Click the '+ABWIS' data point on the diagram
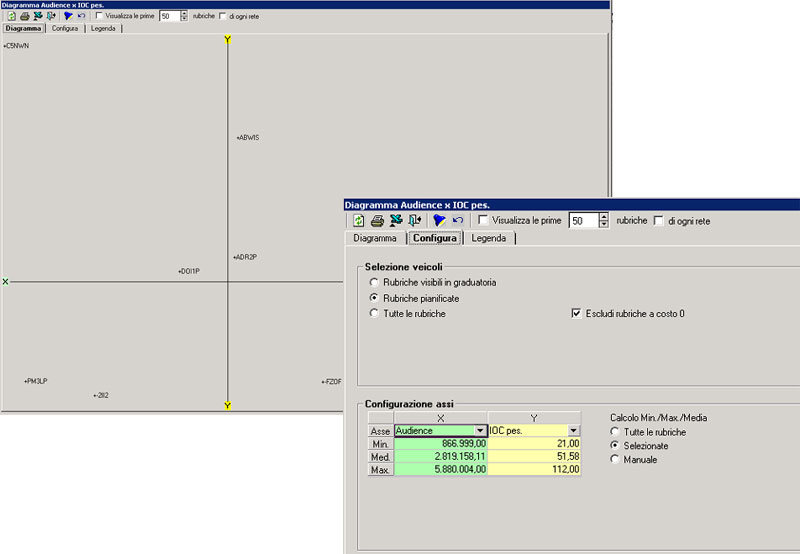This screenshot has width=800, height=554. [247, 137]
